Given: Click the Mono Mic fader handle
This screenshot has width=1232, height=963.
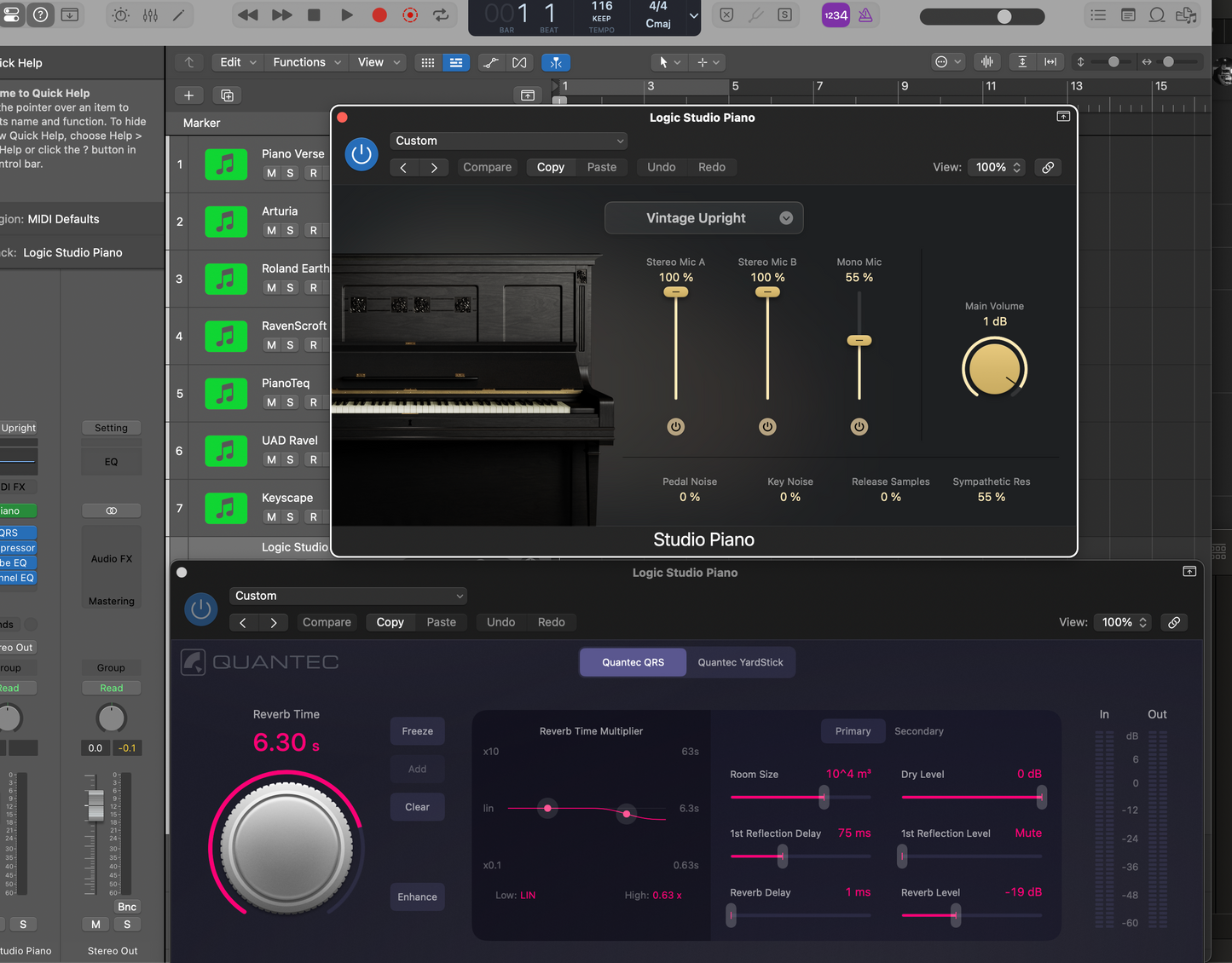Looking at the screenshot, I should tap(859, 341).
